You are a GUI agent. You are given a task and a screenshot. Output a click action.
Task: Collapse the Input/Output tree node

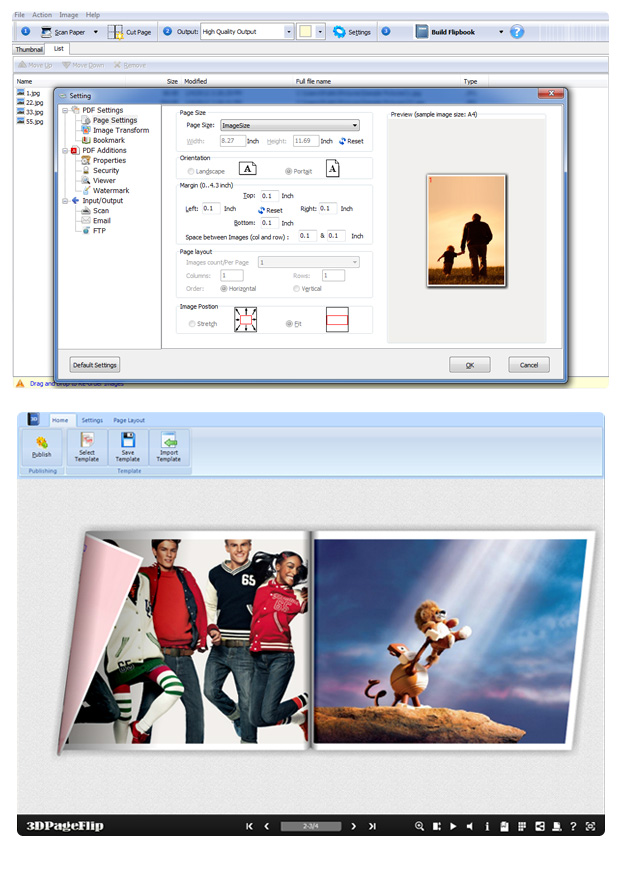click(65, 201)
